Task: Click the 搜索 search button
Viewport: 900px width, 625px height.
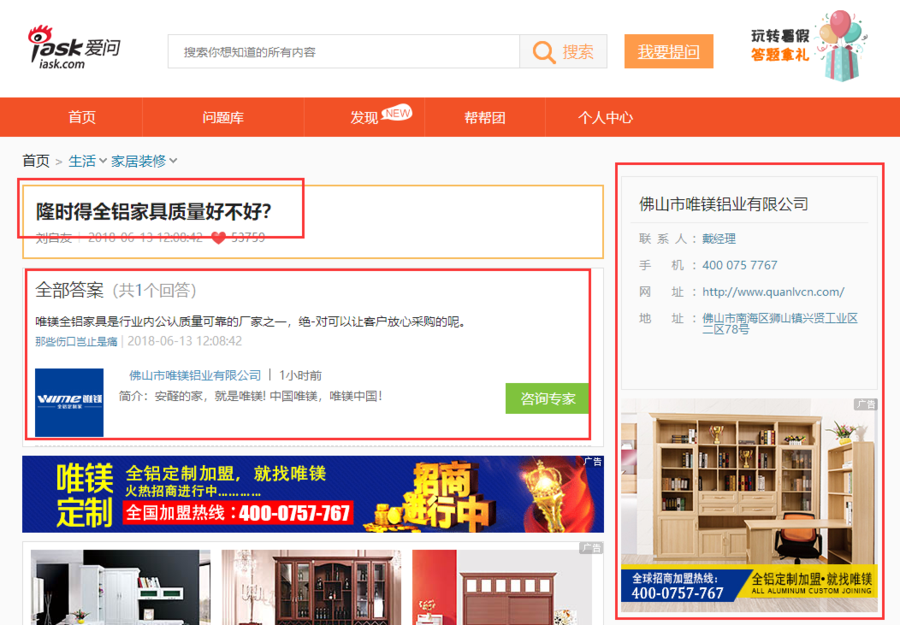Action: pyautogui.click(x=563, y=52)
